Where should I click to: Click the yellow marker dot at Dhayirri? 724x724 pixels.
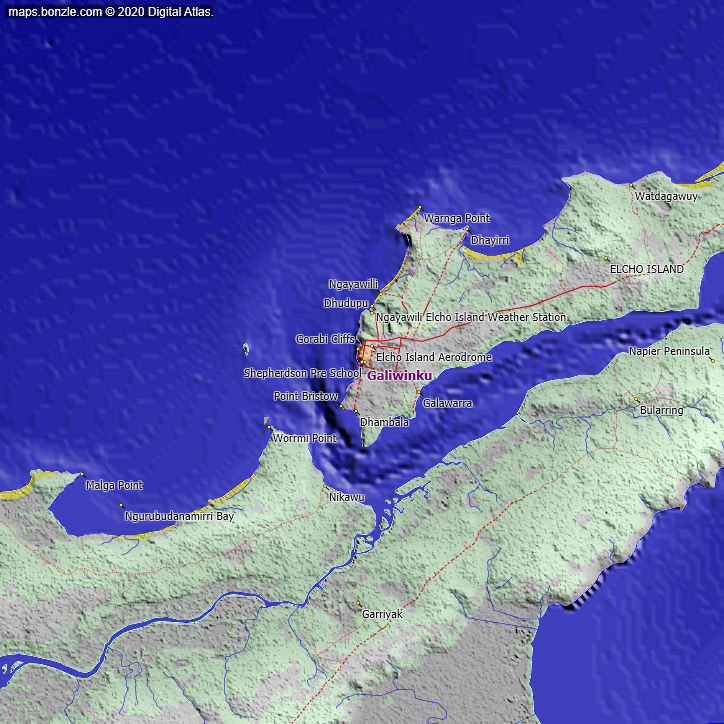click(467, 229)
